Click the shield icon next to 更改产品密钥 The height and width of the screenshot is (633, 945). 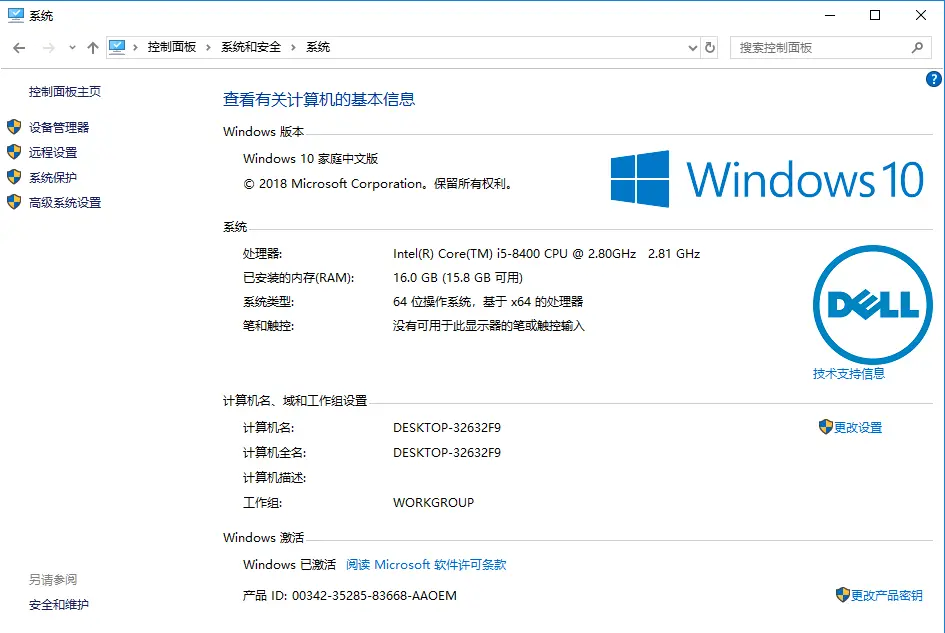click(x=843, y=595)
